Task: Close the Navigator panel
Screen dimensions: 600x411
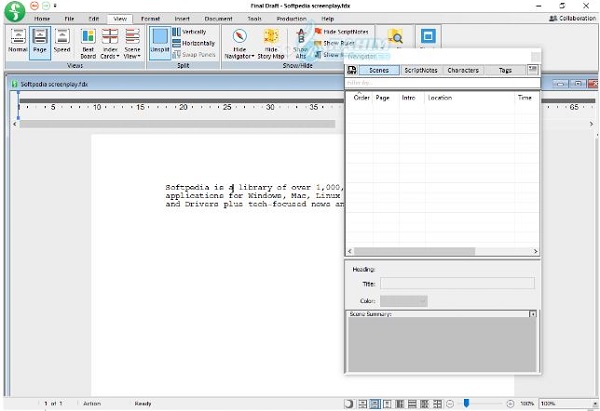Action: (536, 57)
